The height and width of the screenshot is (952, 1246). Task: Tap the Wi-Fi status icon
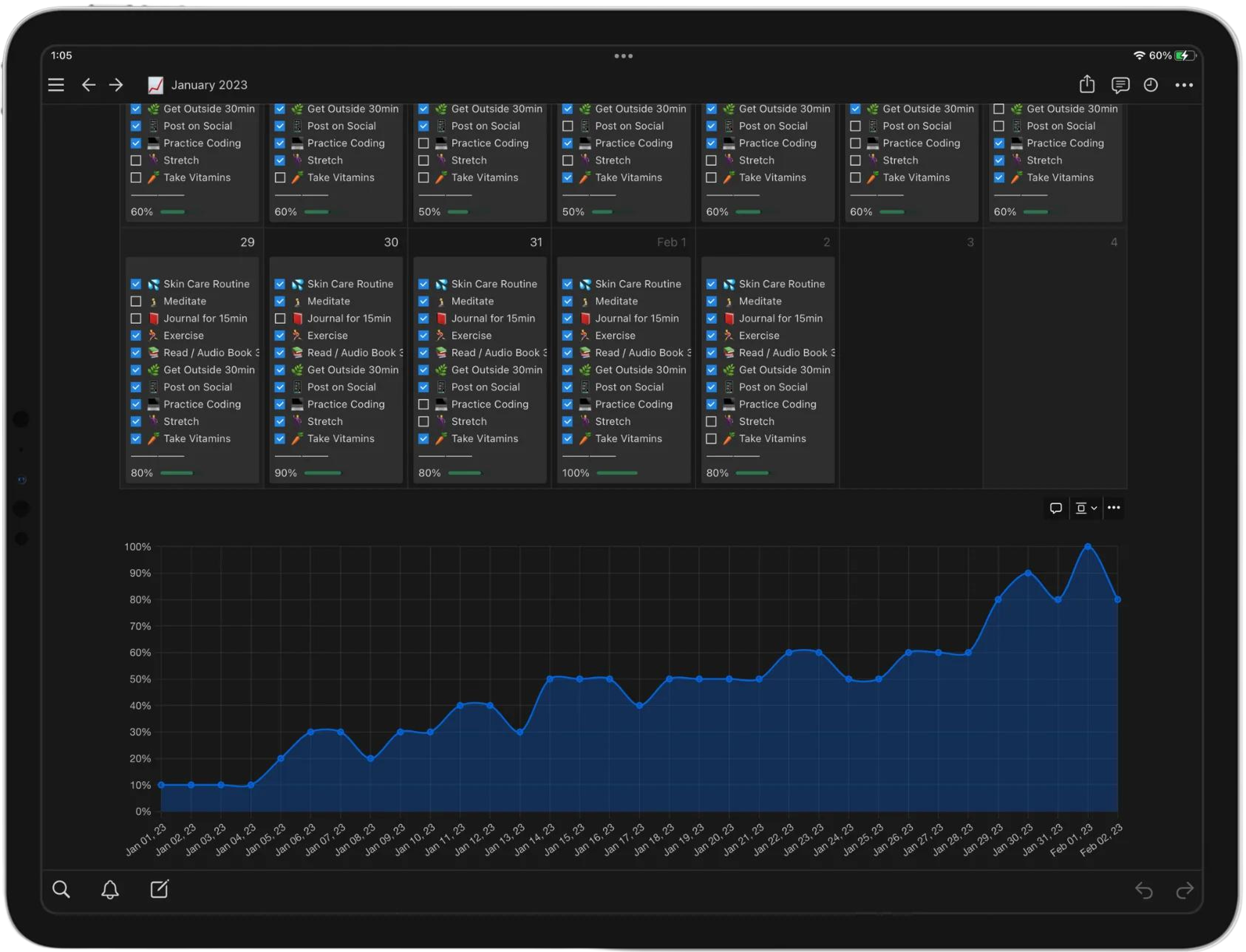click(1140, 55)
